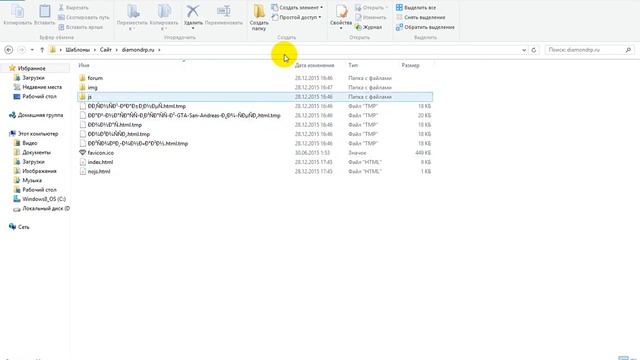
Task: Click the Сайт breadcrumb
Action: coord(106,50)
